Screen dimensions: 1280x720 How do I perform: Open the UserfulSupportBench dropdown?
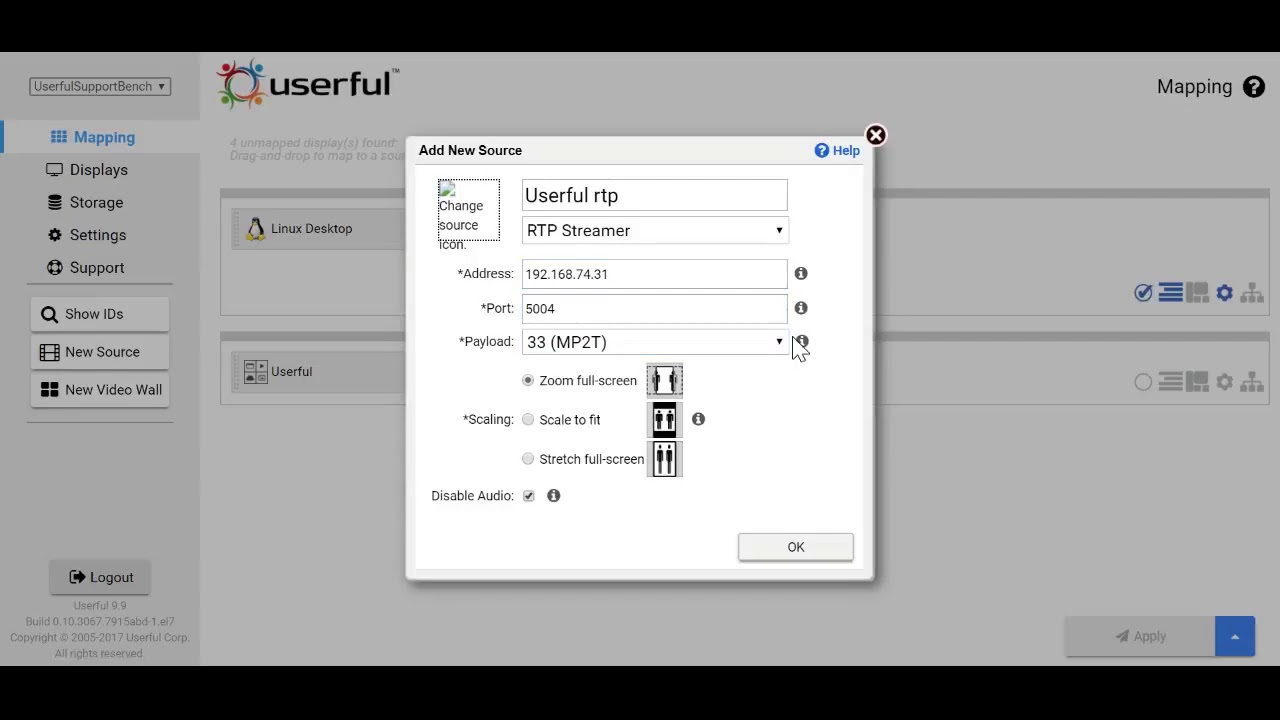point(100,86)
